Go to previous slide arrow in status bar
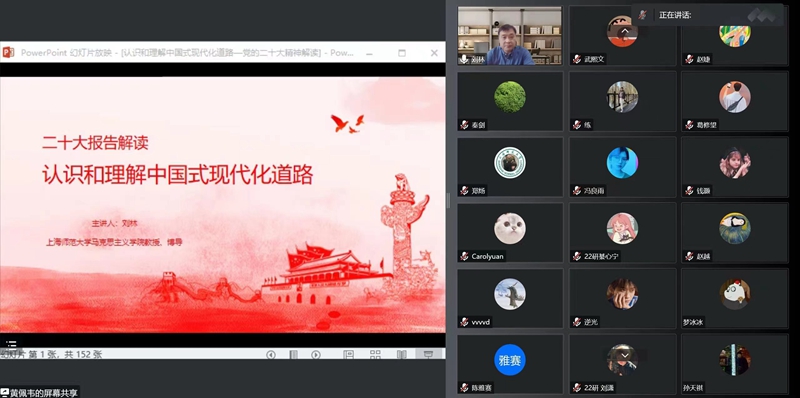The image size is (800, 398). coord(271,355)
